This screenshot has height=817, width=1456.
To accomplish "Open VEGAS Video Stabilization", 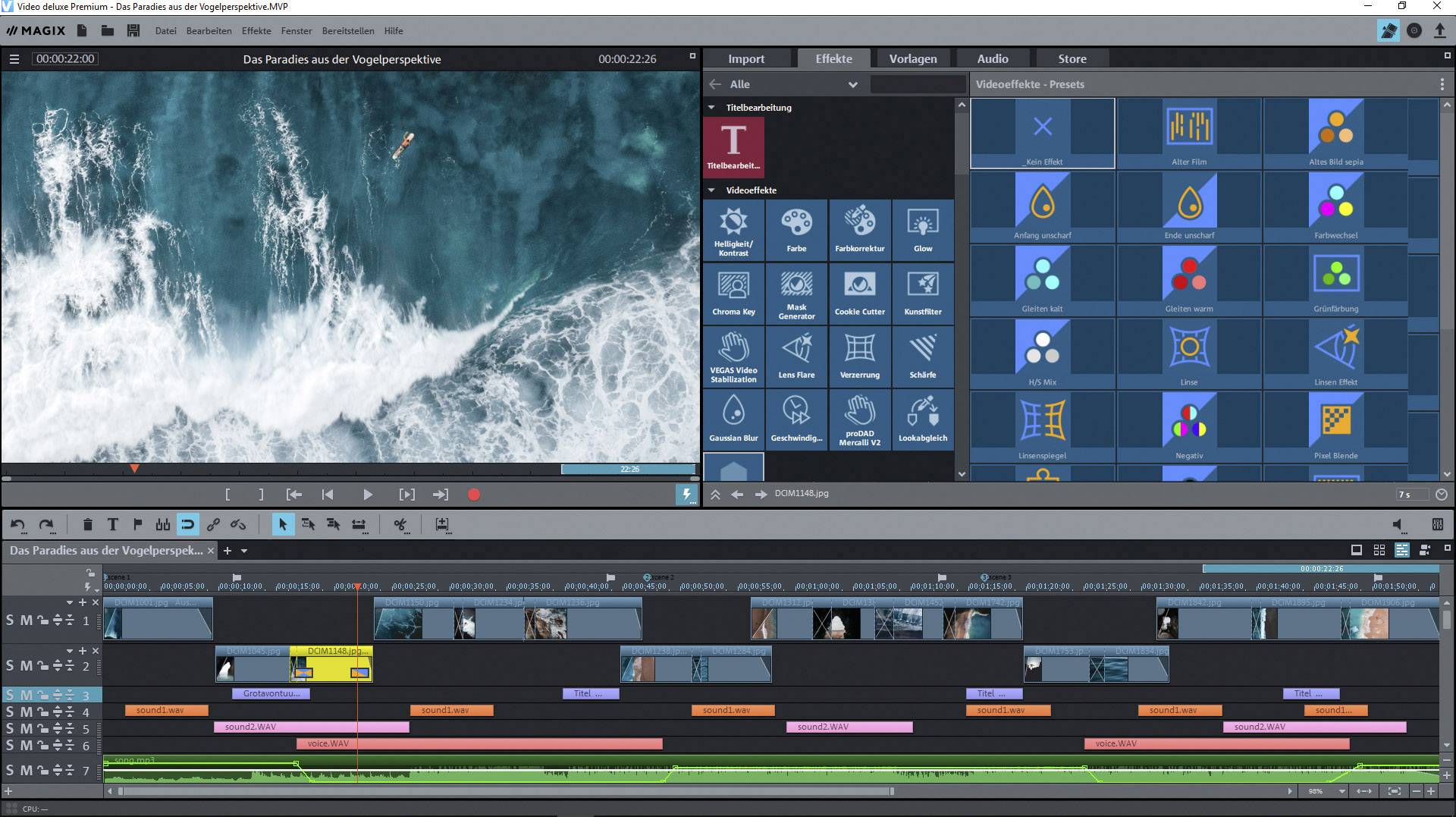I will click(733, 357).
